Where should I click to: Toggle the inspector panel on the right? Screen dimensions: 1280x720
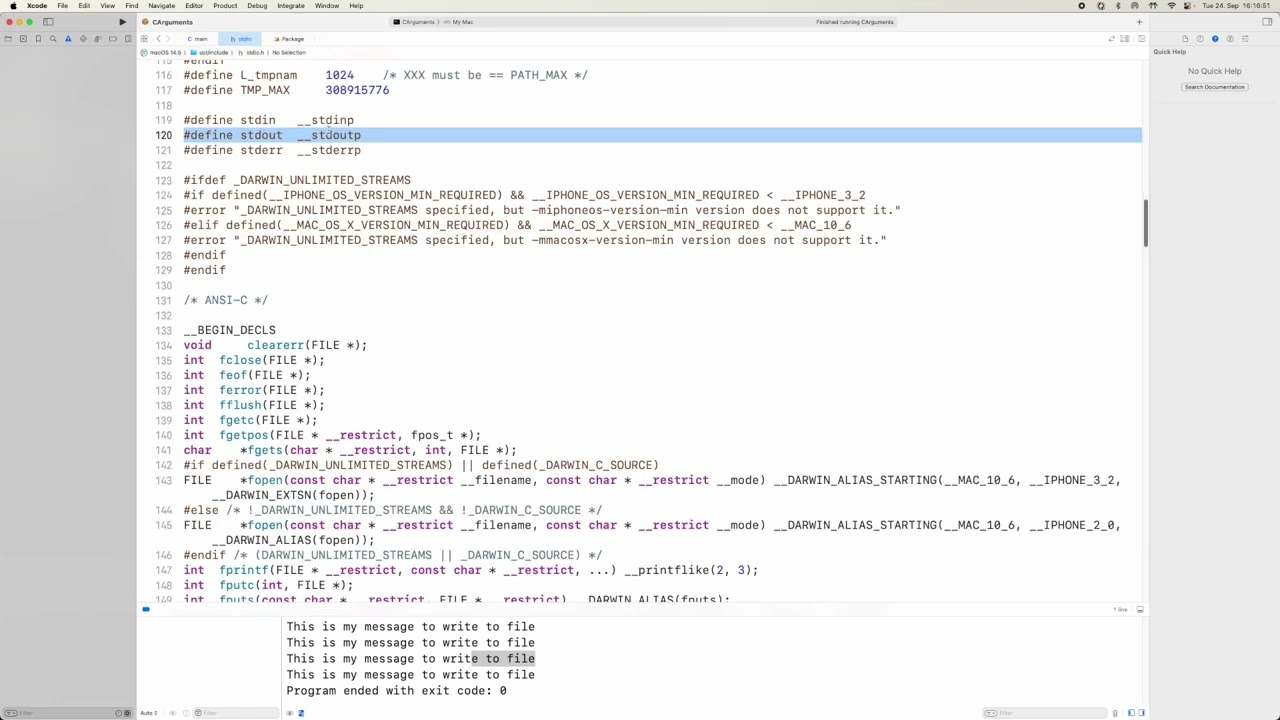(x=1267, y=22)
